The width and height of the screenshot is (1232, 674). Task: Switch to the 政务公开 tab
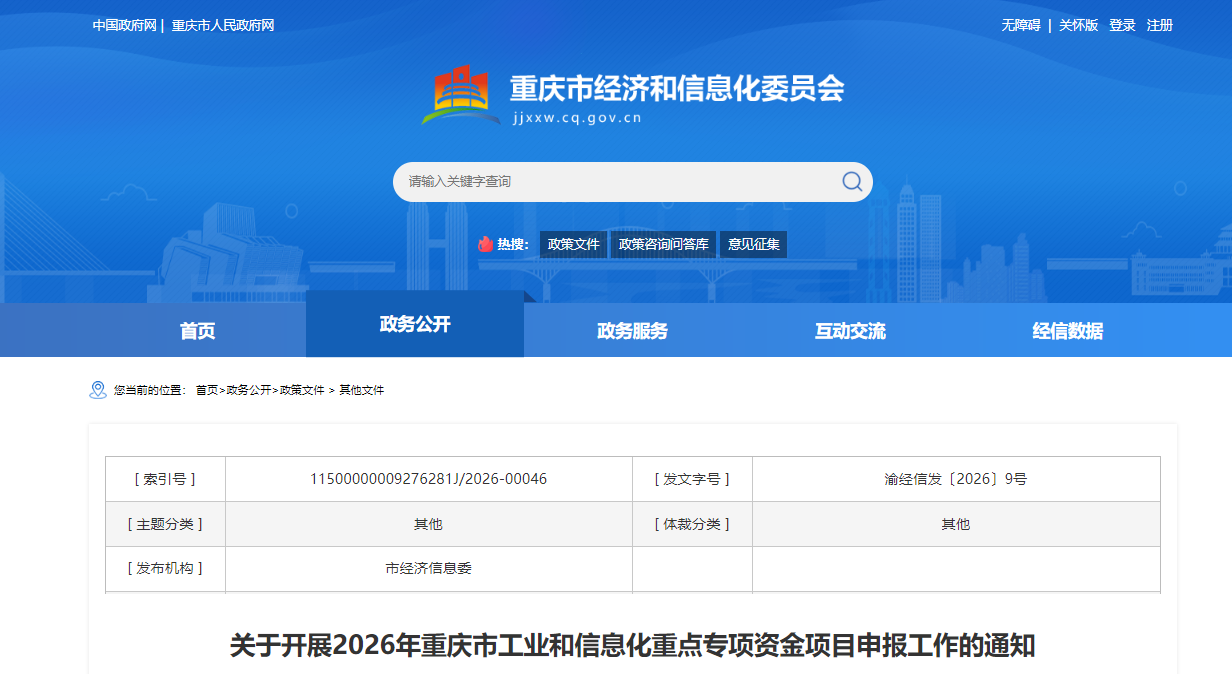[x=415, y=324]
